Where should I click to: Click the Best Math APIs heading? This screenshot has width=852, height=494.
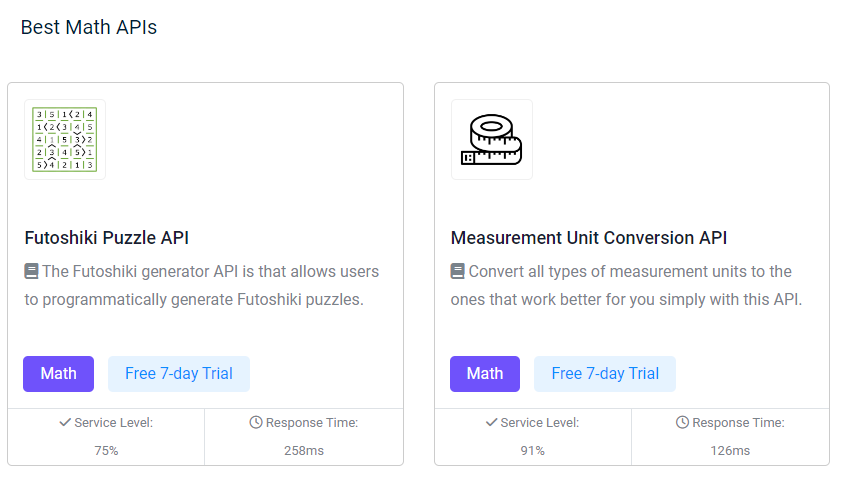(x=89, y=27)
